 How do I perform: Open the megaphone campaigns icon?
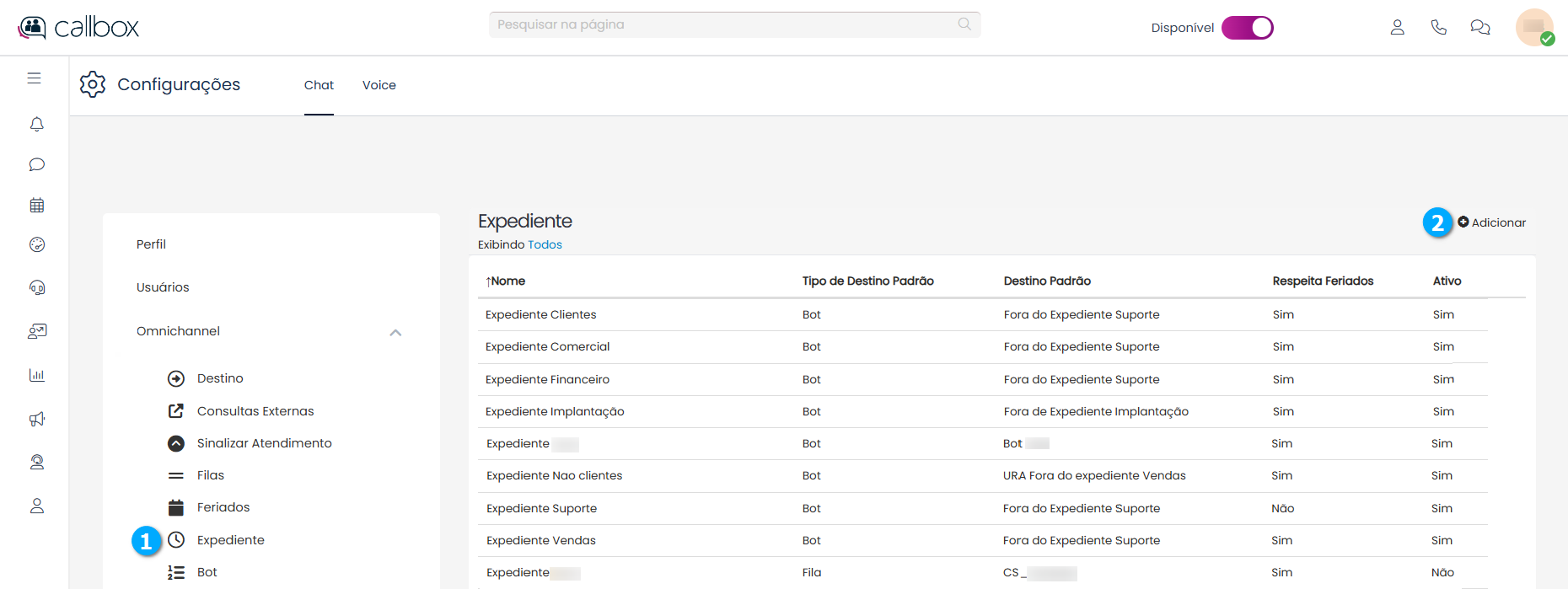36,419
